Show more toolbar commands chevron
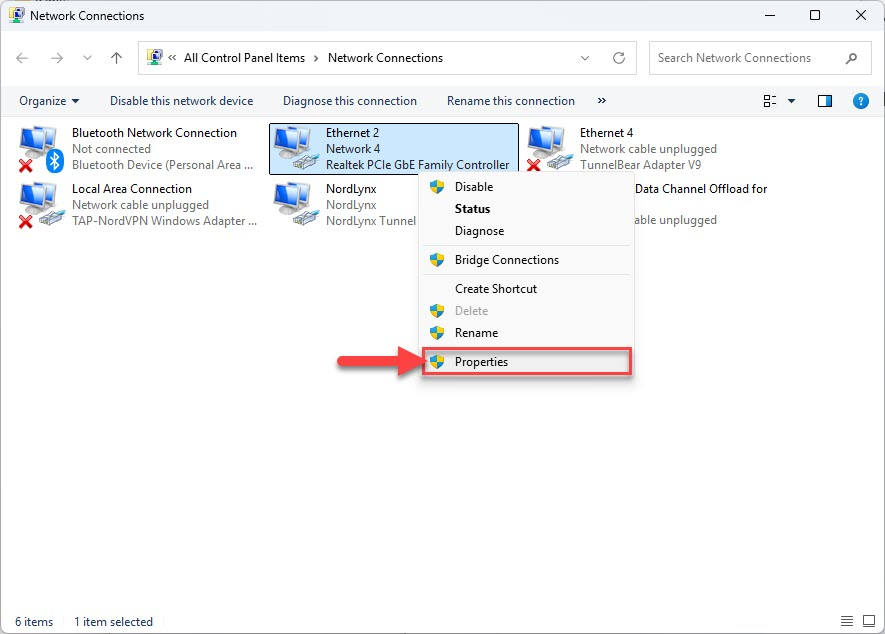This screenshot has width=885, height=634. [x=602, y=100]
